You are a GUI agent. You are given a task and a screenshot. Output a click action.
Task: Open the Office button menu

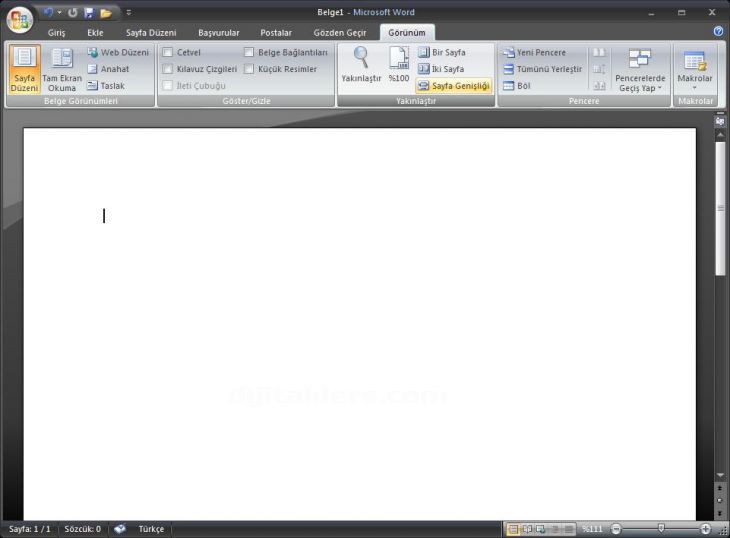pos(20,20)
